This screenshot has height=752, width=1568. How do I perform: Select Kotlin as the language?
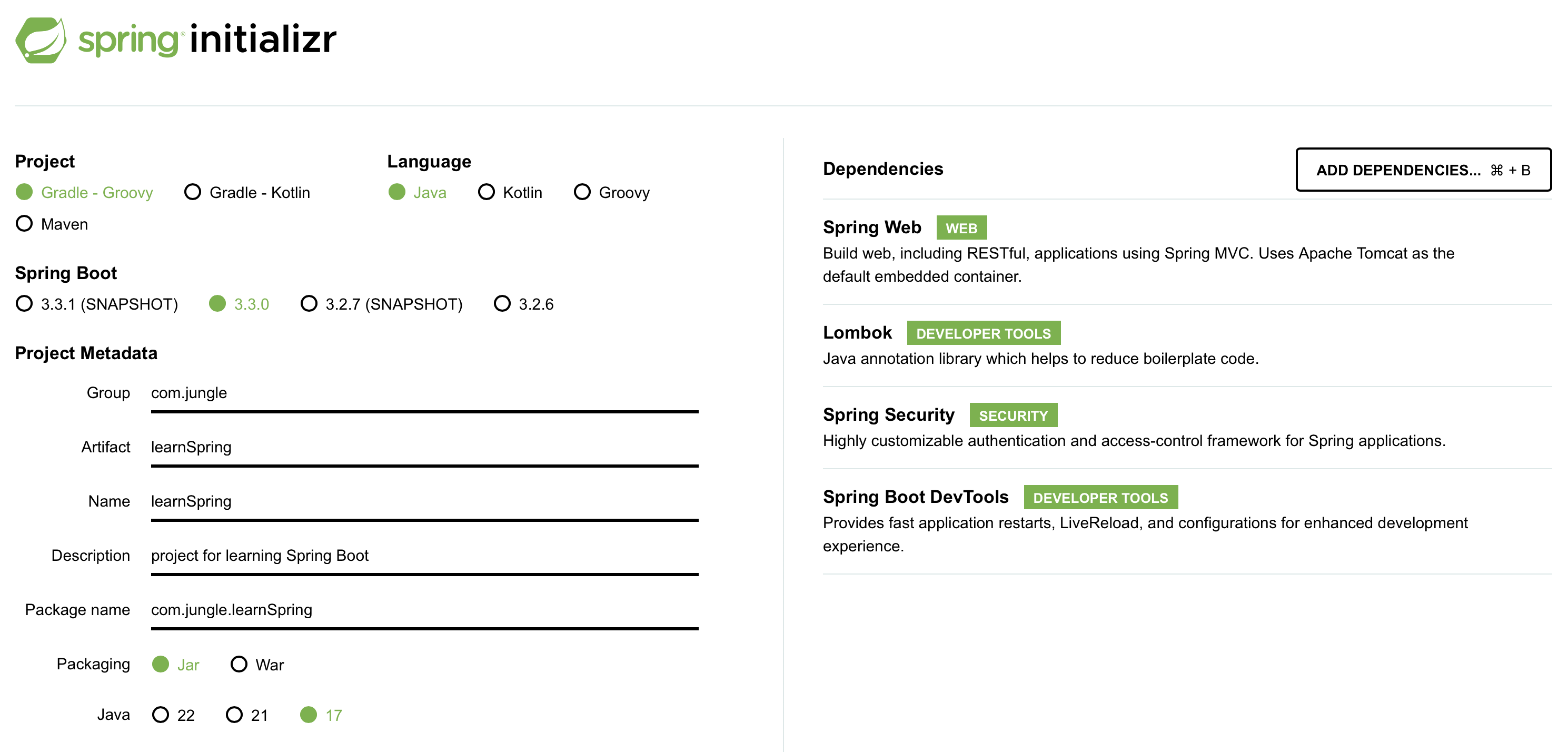[487, 192]
